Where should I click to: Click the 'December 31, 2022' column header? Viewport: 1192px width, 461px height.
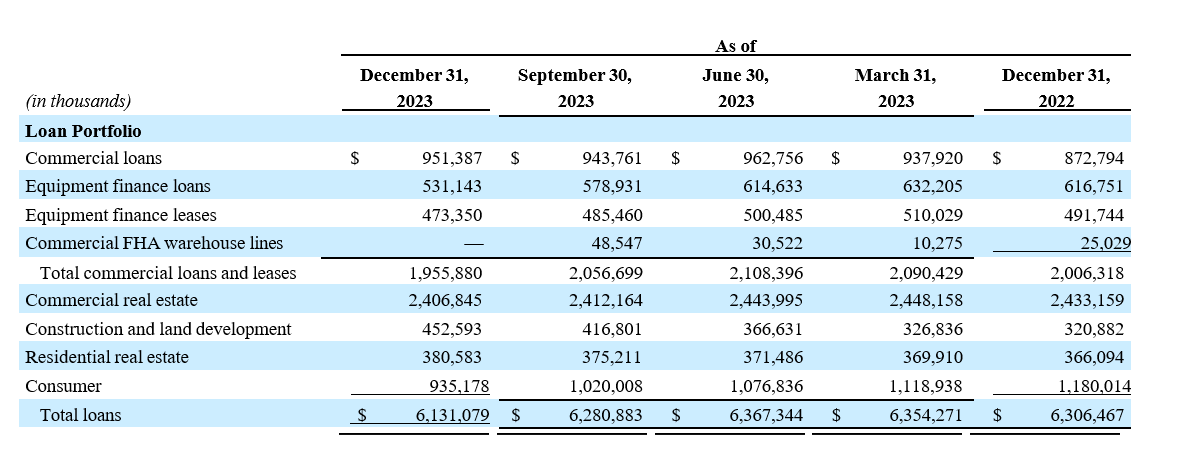1056,88
